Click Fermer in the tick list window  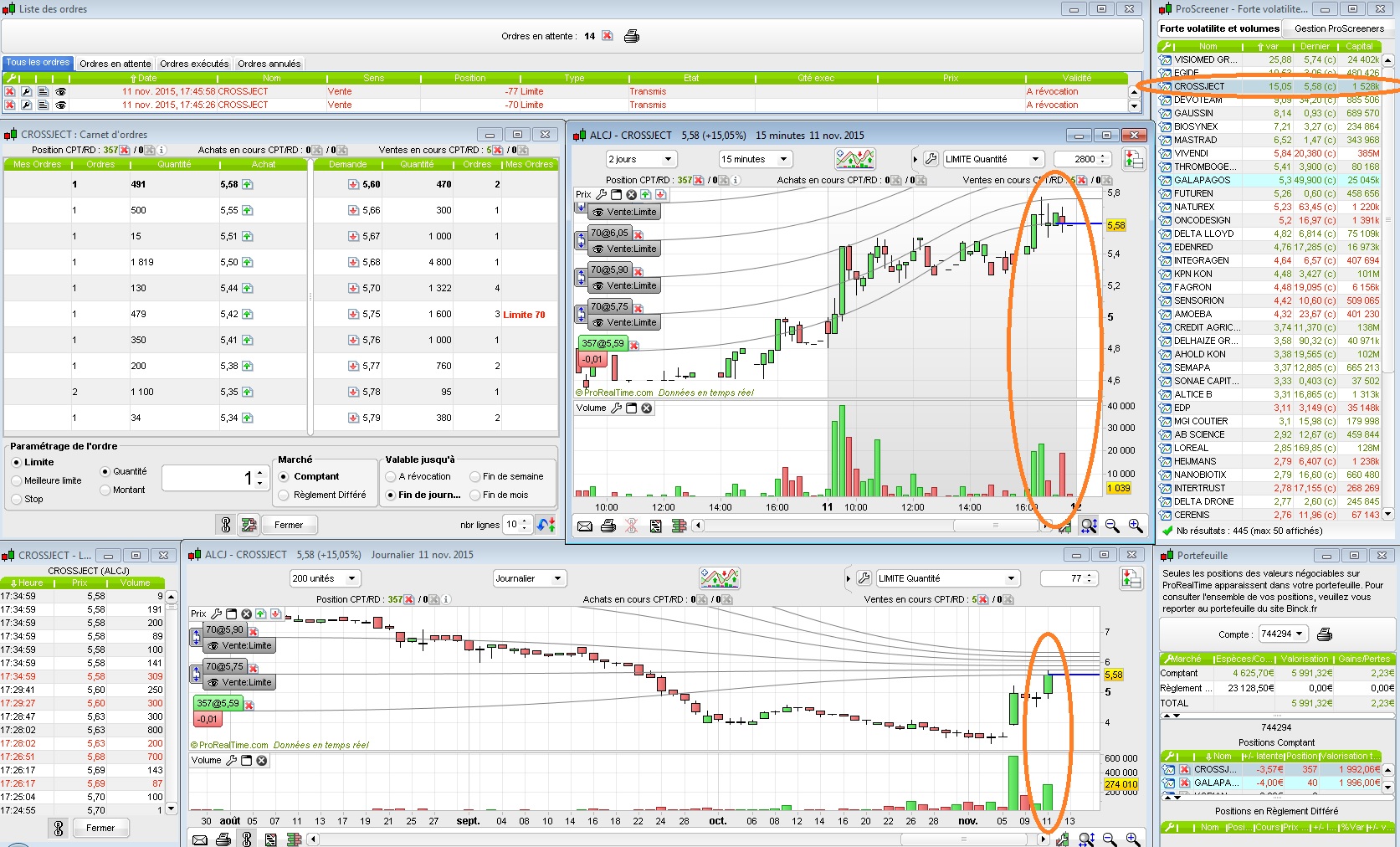tap(100, 828)
